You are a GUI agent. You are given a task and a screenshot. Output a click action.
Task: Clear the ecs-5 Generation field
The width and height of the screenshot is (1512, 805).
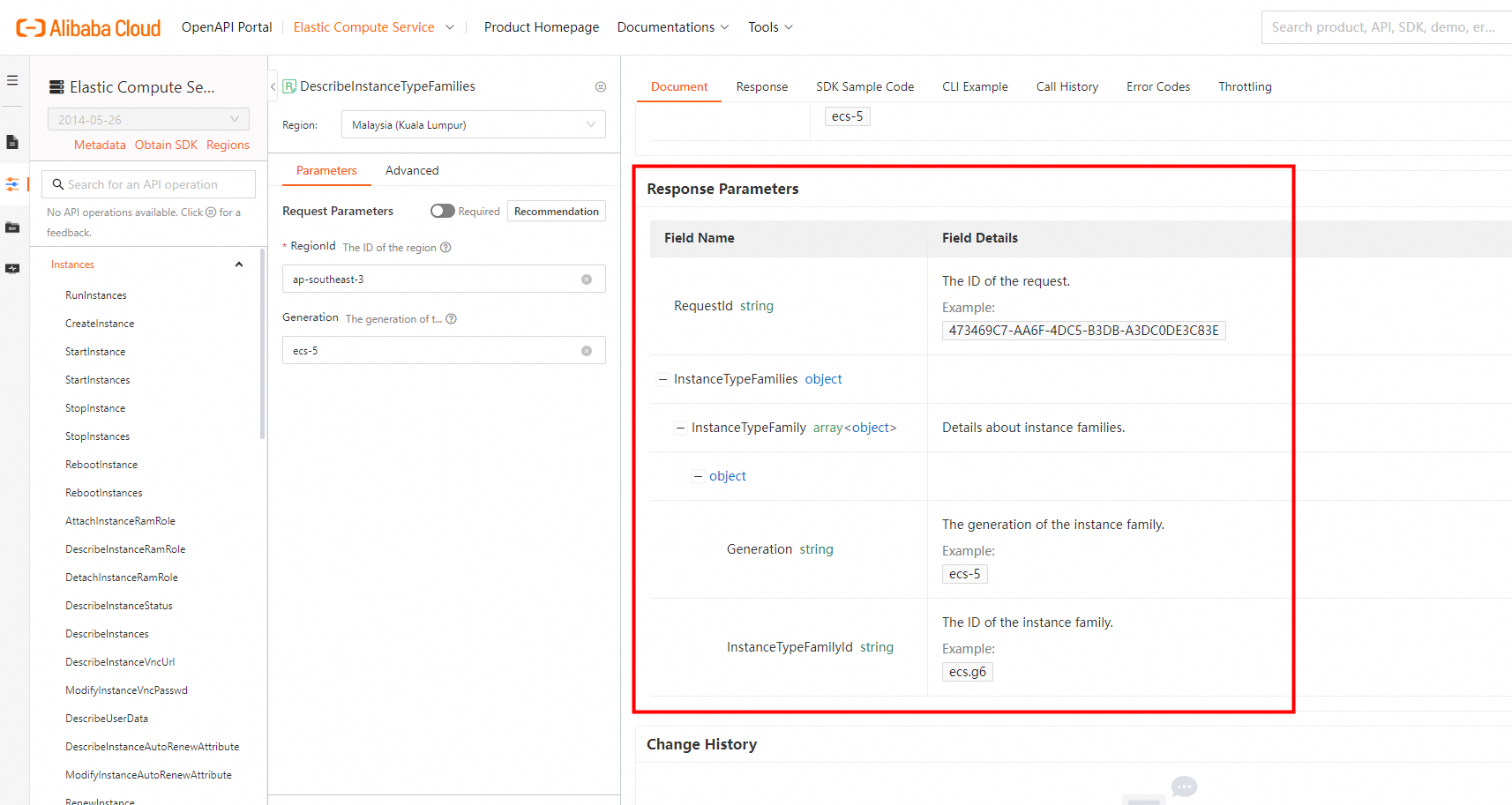click(587, 351)
